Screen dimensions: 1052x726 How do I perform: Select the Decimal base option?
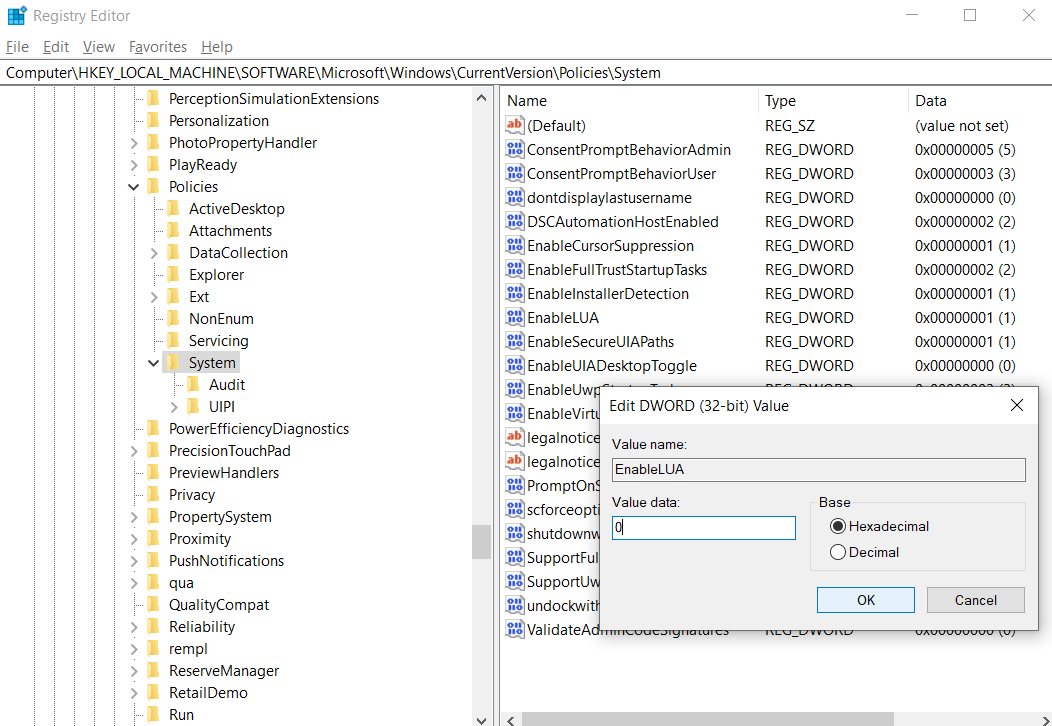837,552
